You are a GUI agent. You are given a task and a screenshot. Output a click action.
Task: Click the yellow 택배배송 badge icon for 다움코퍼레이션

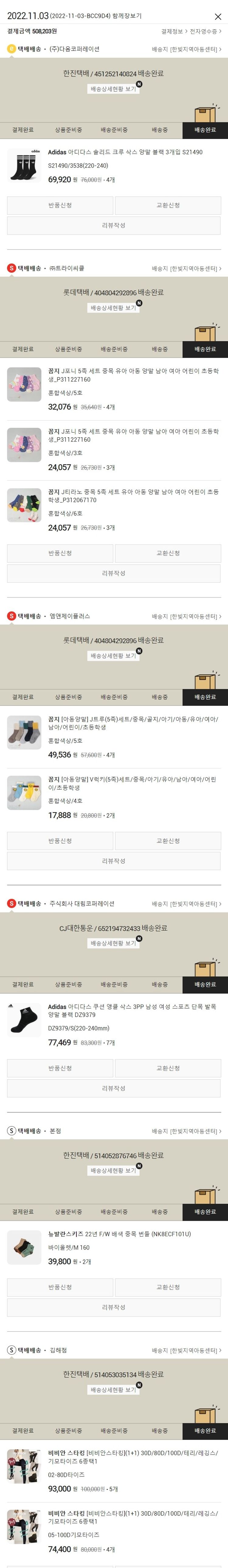pyautogui.click(x=11, y=49)
